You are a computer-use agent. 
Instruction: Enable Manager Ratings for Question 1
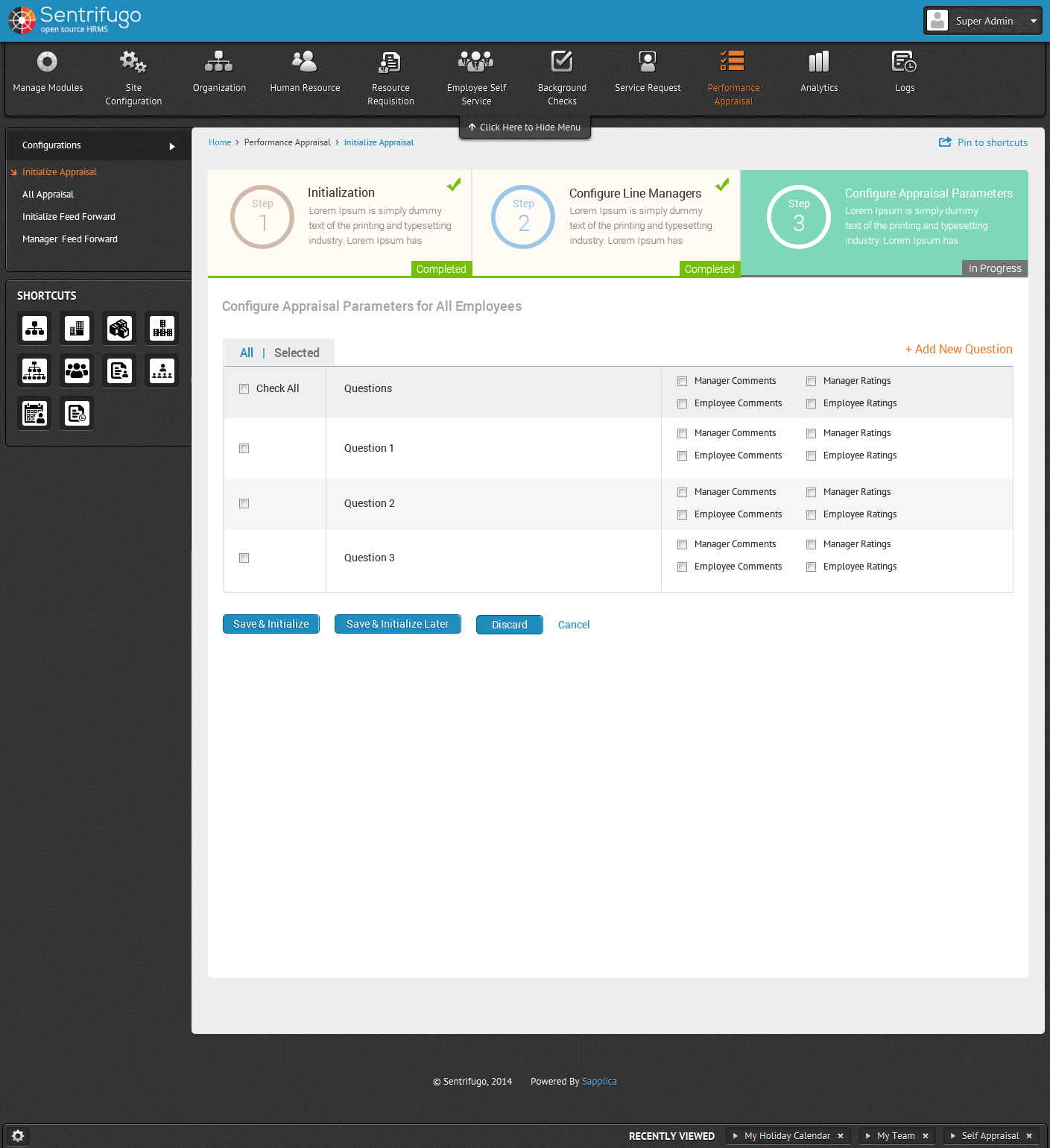click(x=811, y=433)
